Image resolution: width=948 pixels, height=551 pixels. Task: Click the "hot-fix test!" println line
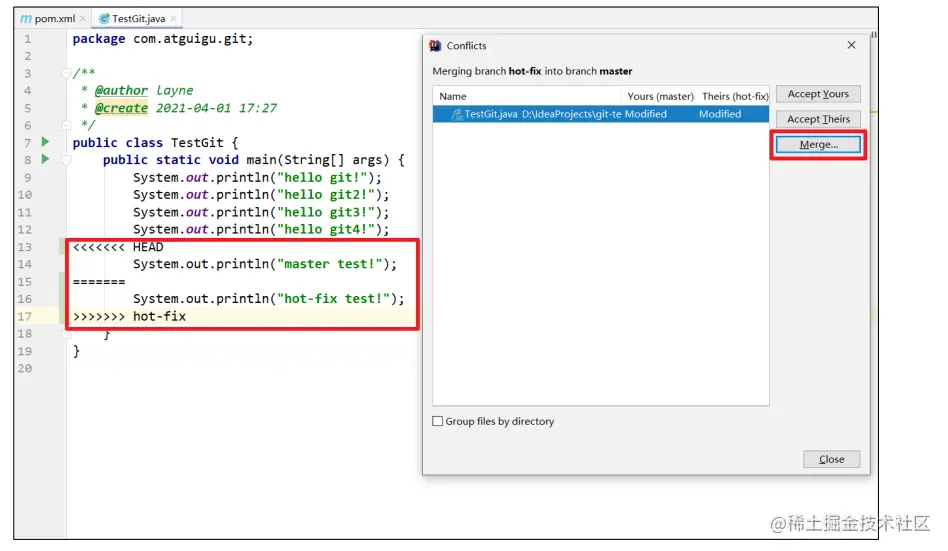(268, 299)
